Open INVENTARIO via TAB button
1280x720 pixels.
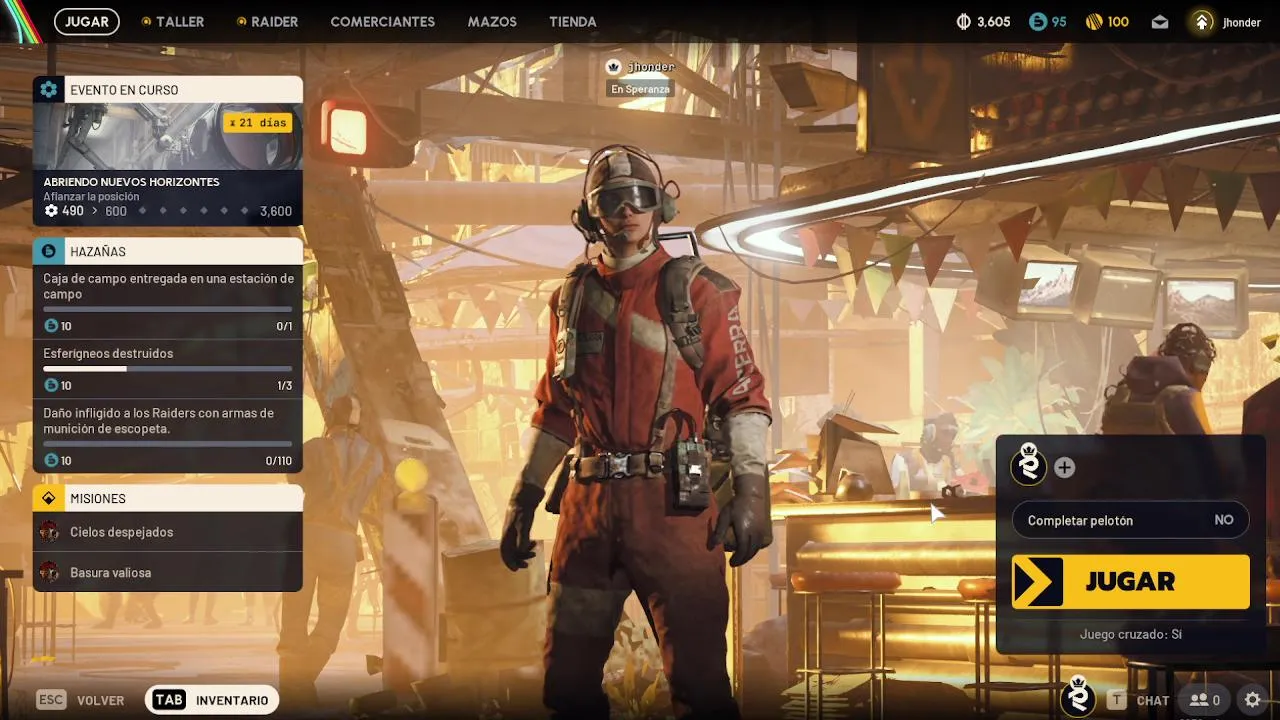[212, 700]
